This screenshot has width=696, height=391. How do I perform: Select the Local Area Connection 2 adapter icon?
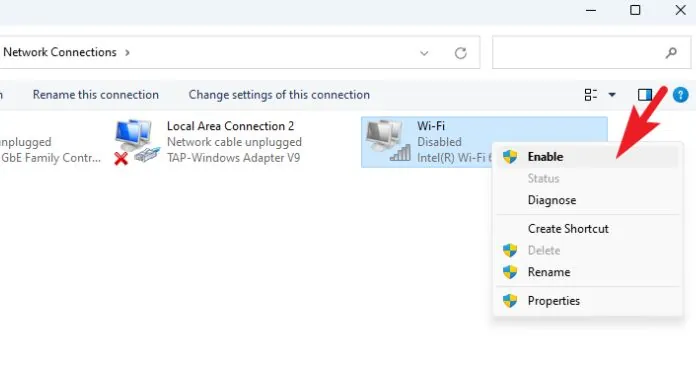136,142
